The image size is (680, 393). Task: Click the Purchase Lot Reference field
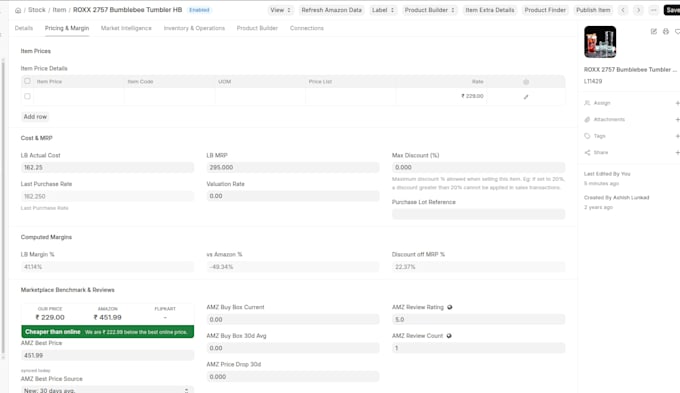pyautogui.click(x=478, y=214)
